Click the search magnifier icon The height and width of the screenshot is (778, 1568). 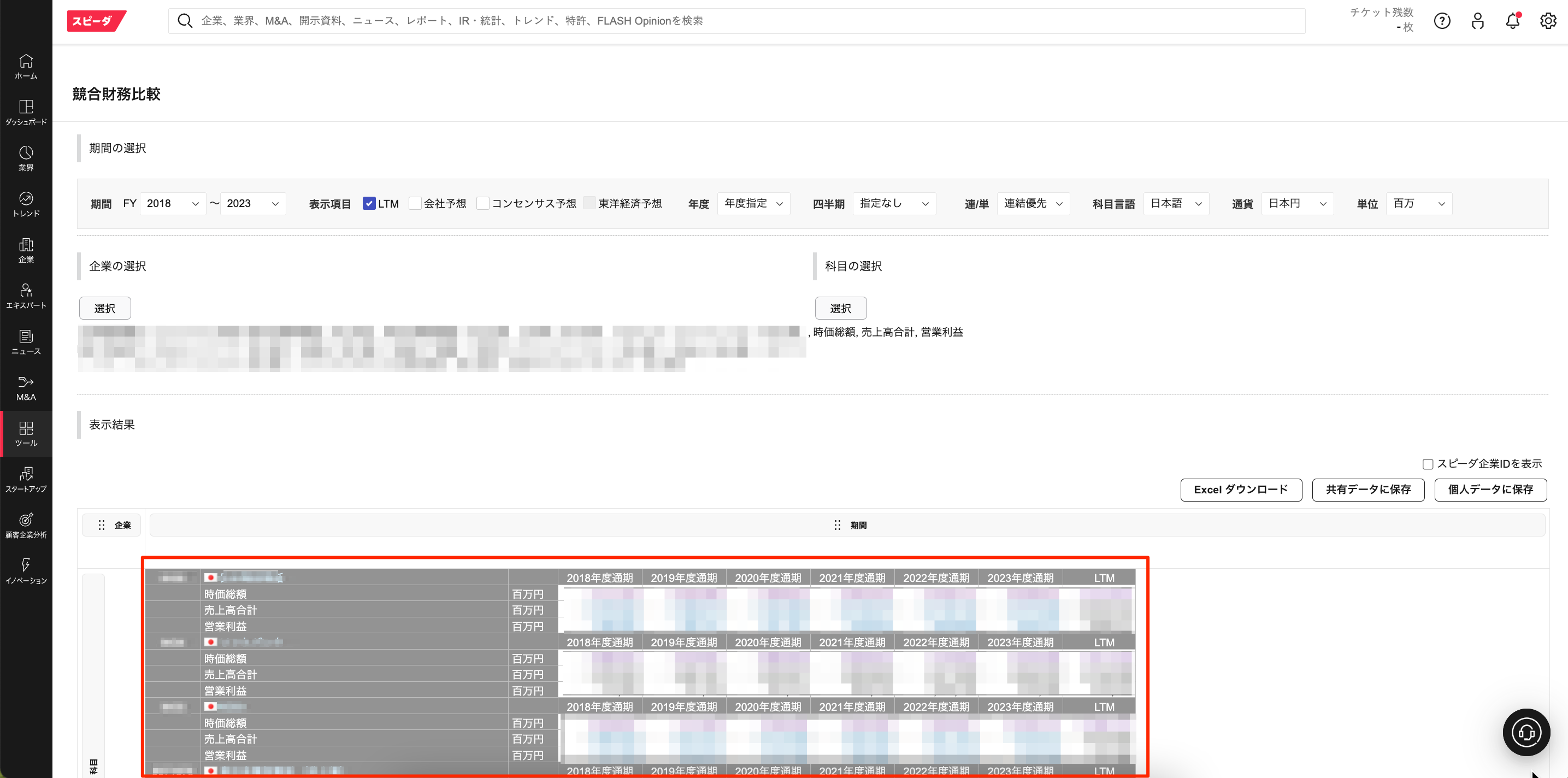(x=185, y=21)
